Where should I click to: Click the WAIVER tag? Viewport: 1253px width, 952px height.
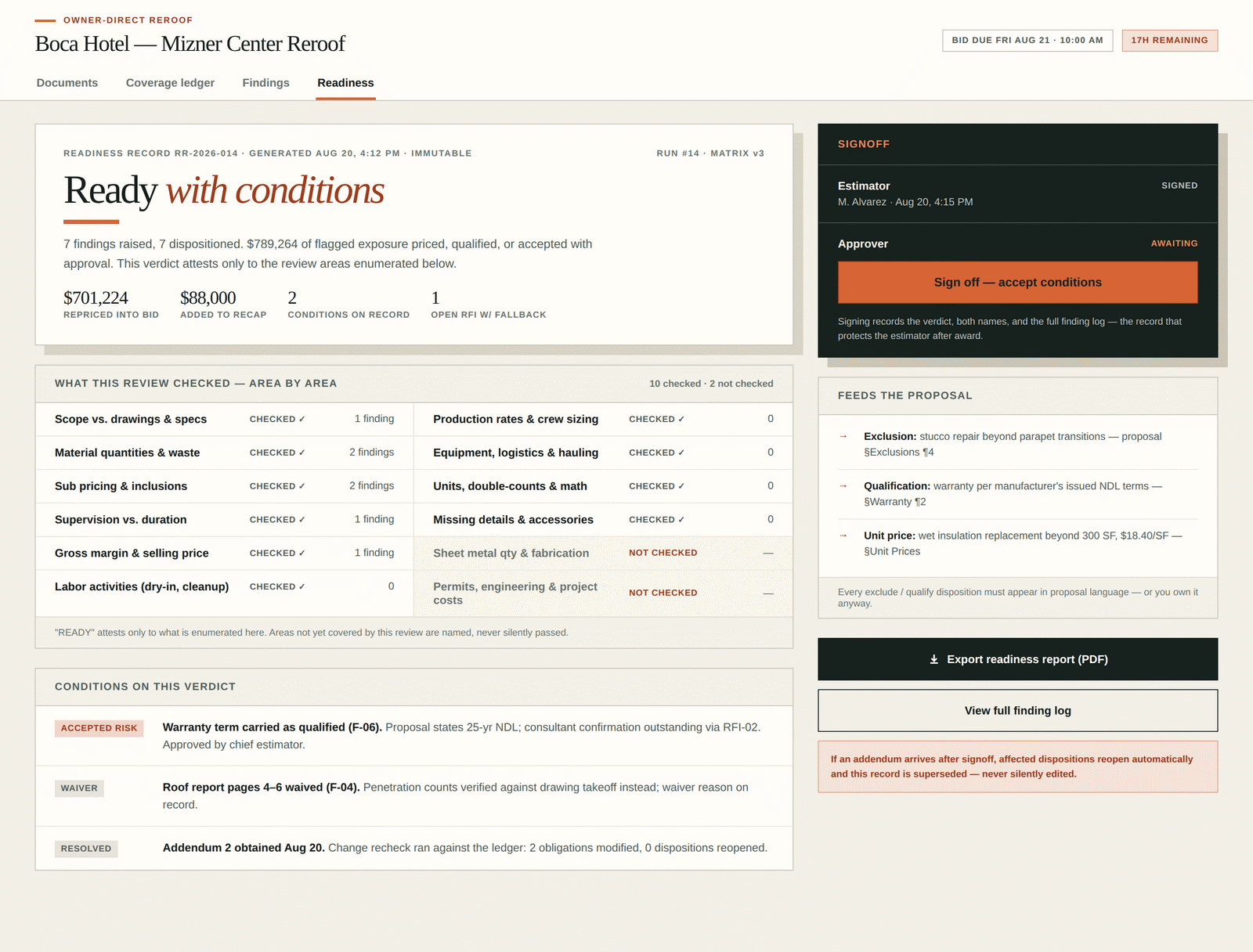pos(79,788)
